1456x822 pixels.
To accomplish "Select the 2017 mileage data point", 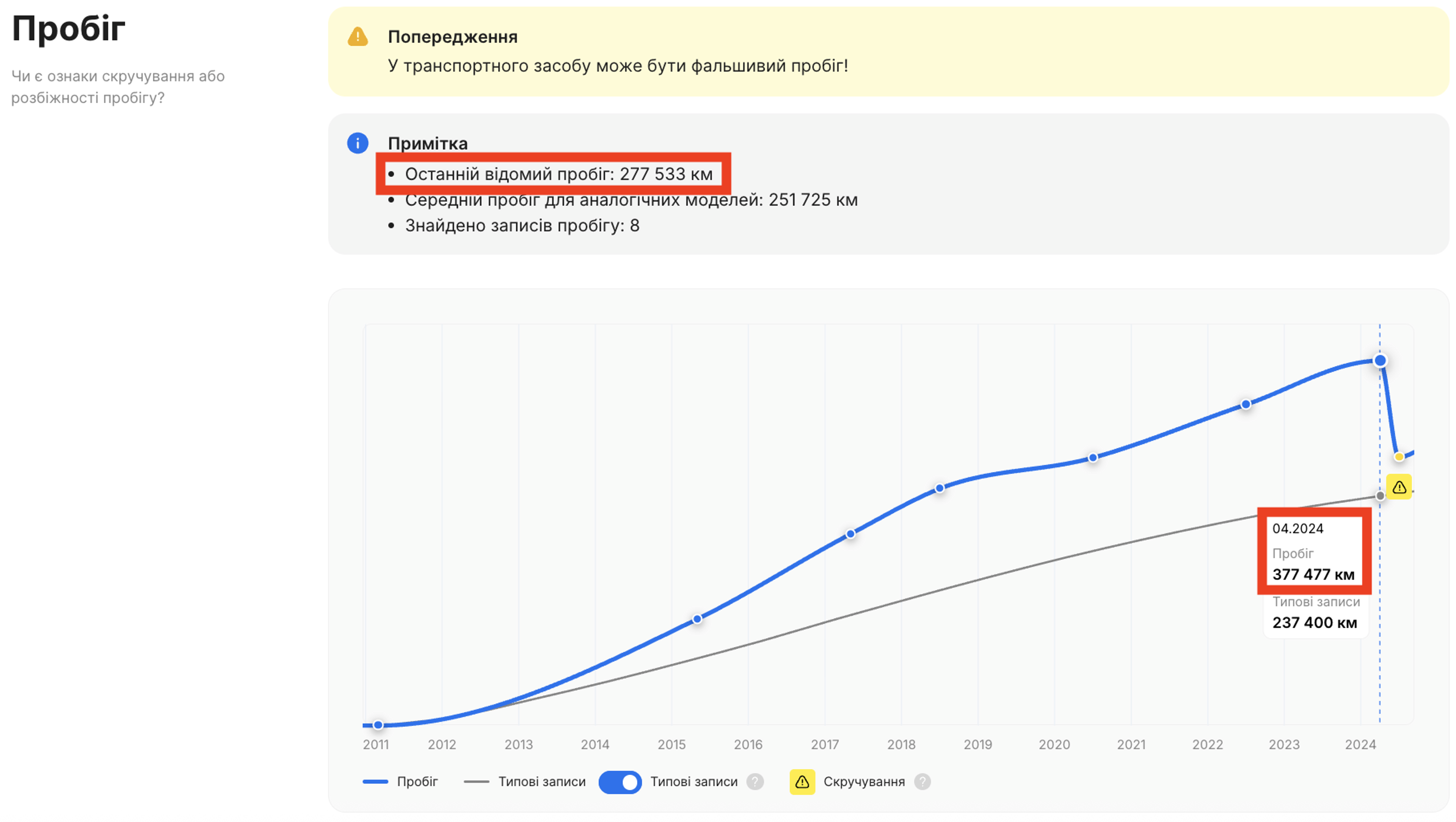I will click(x=850, y=534).
